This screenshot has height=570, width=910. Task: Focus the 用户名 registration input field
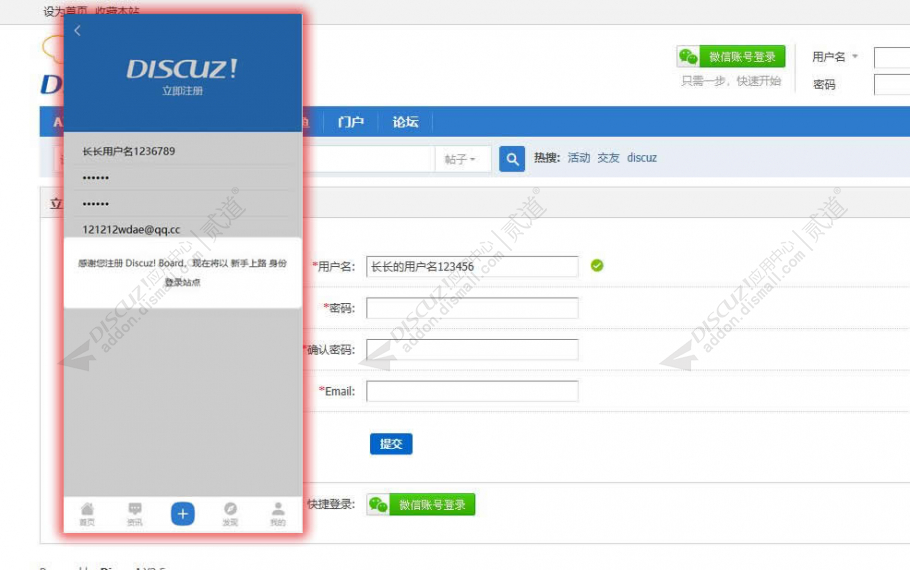point(472,266)
